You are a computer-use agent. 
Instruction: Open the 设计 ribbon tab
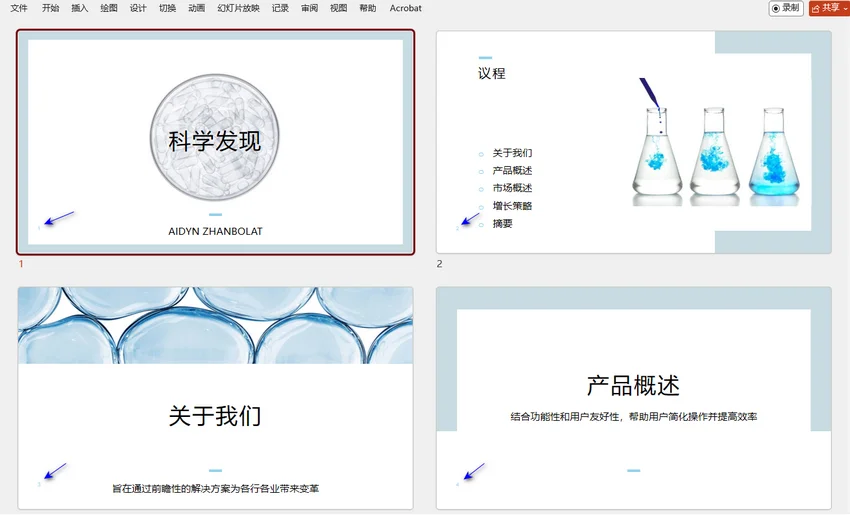click(x=138, y=8)
